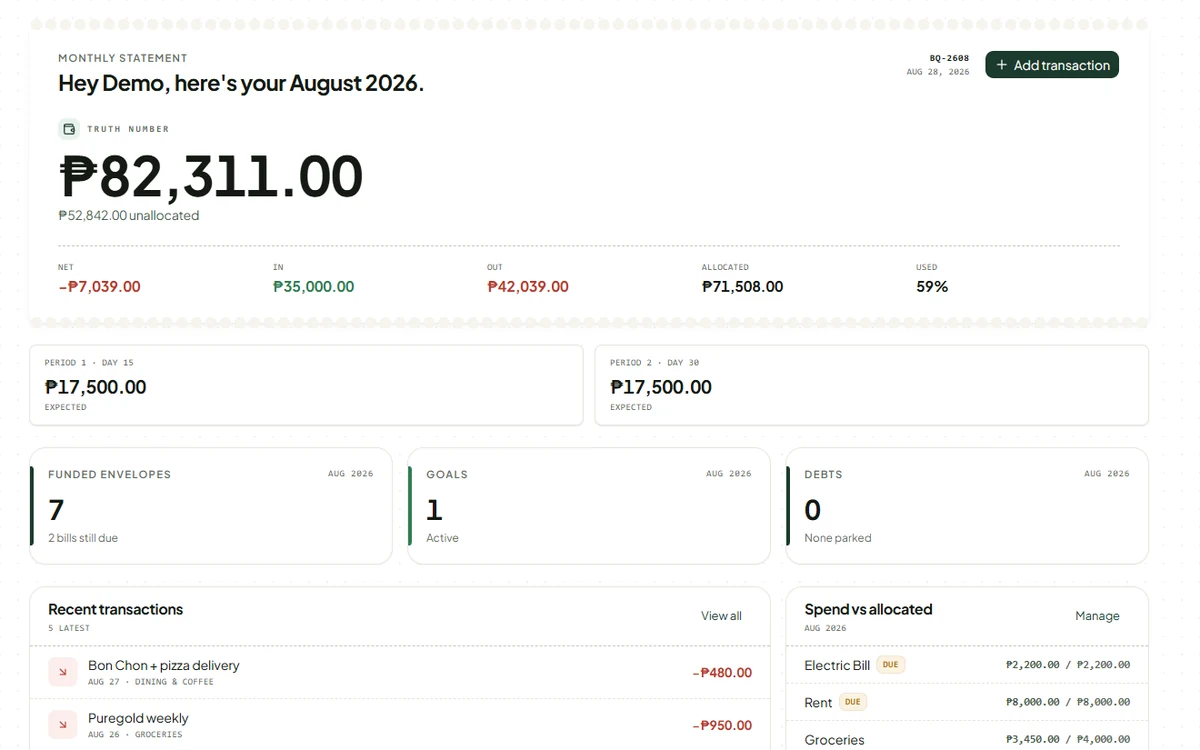The width and height of the screenshot is (1200, 750).
Task: Click the wallet icon beside Truth Number
Action: tap(69, 129)
